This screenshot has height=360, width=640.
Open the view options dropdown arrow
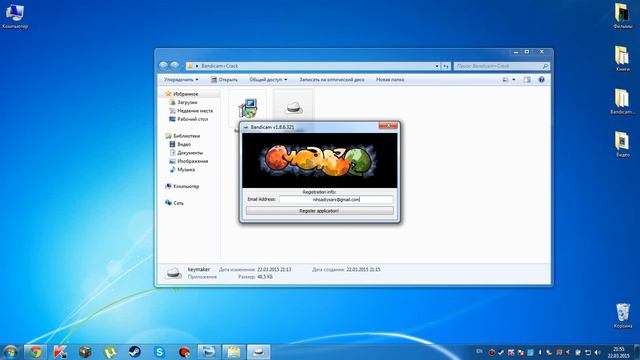pos(514,80)
